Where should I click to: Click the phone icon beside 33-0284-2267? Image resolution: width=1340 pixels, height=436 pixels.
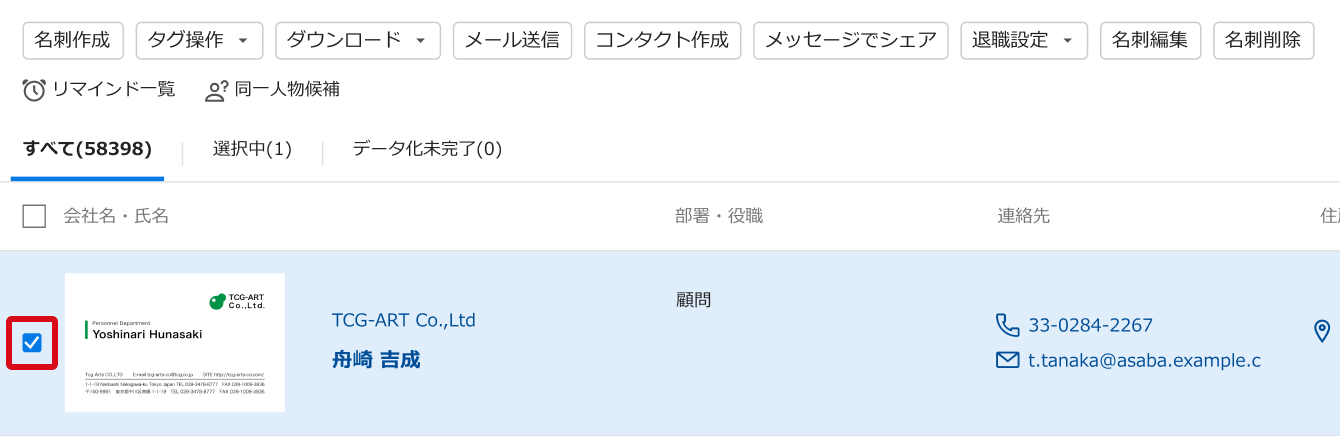pos(1008,325)
